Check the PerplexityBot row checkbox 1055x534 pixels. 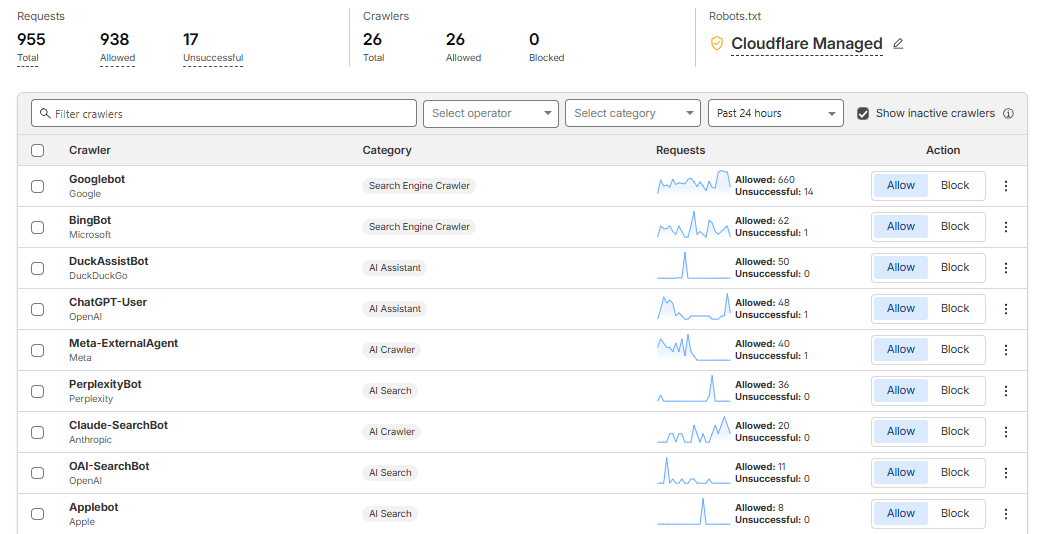[x=38, y=391]
